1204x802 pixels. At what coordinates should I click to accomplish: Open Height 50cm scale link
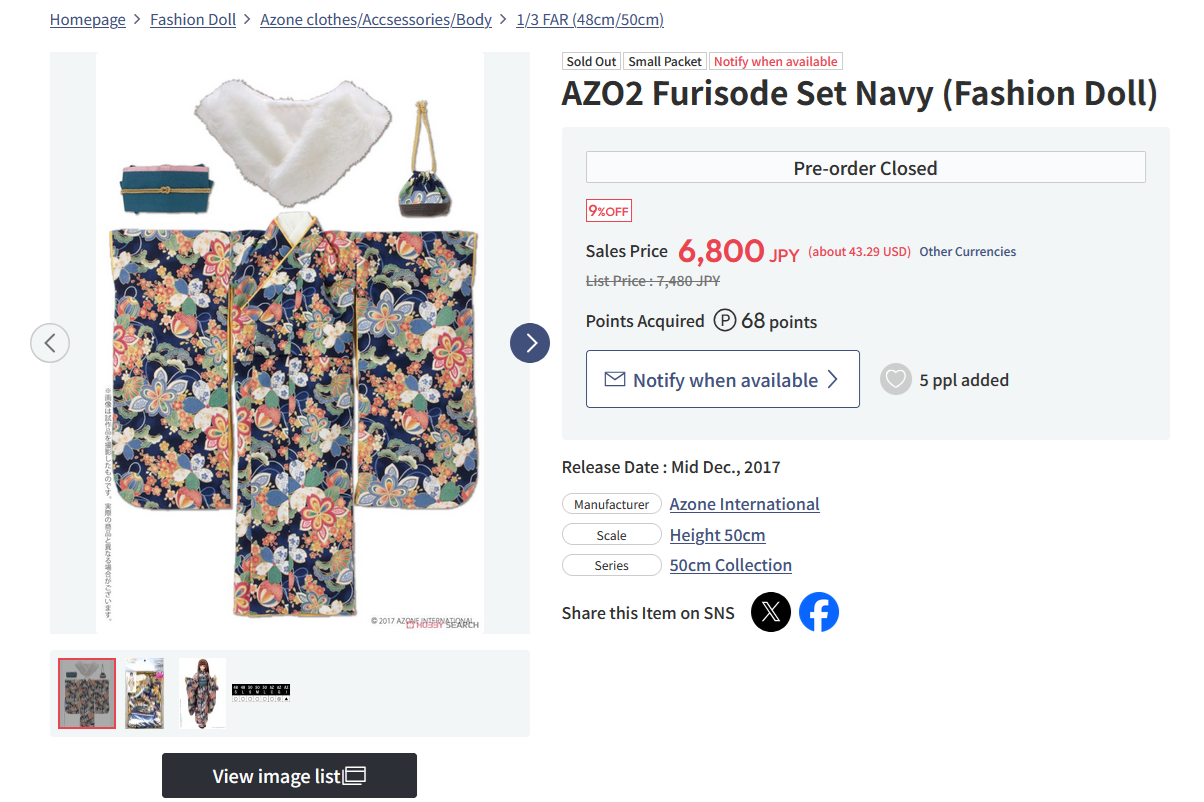pyautogui.click(x=717, y=535)
